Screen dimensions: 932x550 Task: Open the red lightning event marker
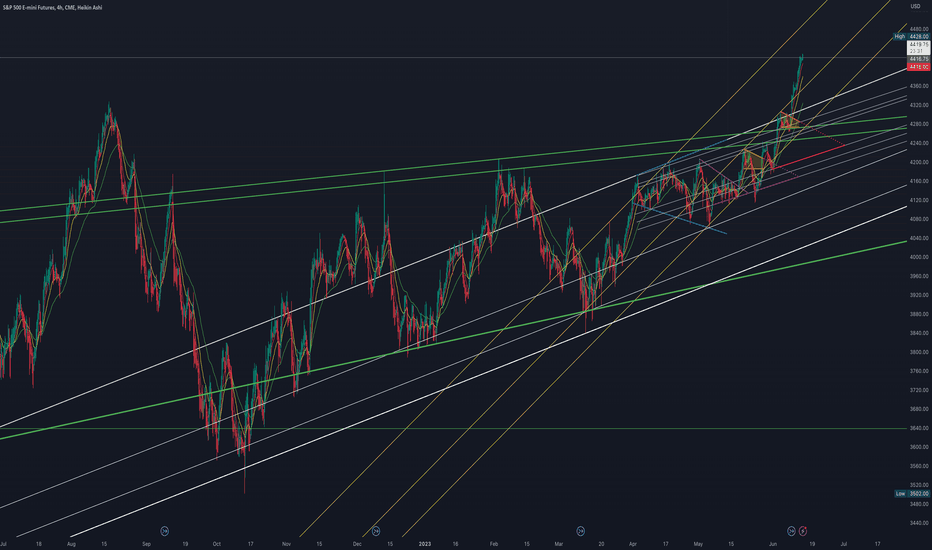click(802, 531)
